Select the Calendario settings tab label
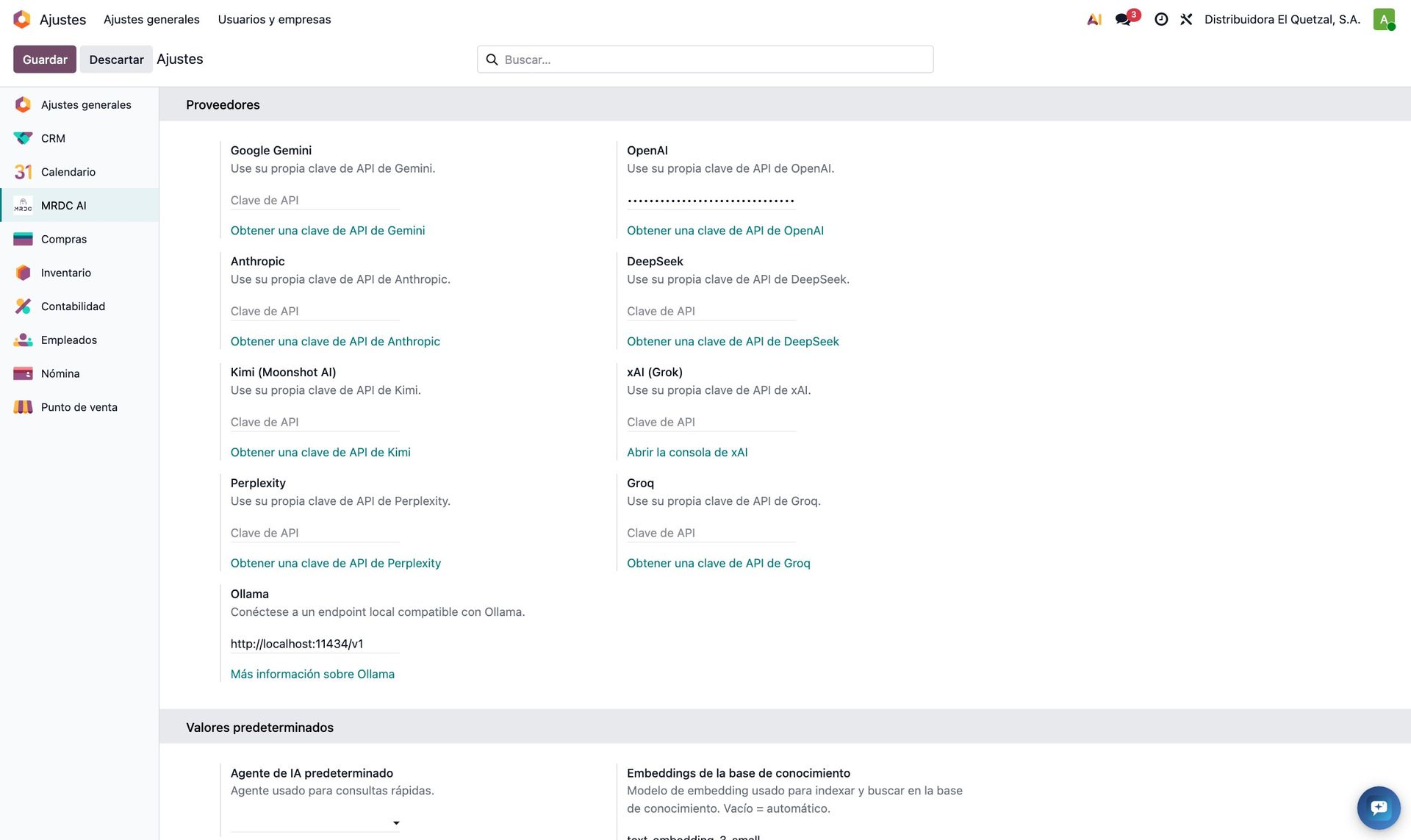Viewport: 1411px width, 840px height. [68, 172]
